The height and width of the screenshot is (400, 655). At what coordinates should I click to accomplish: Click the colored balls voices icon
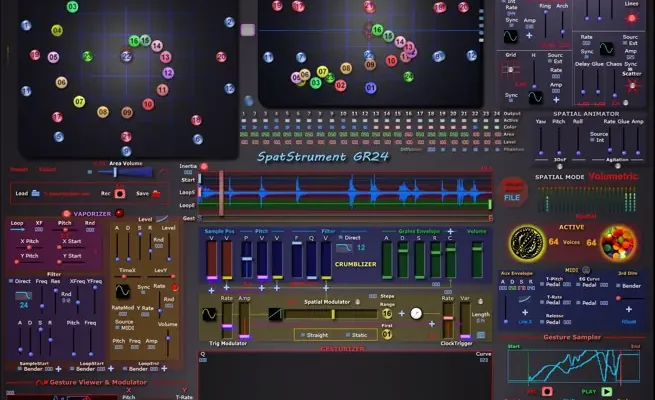620,242
